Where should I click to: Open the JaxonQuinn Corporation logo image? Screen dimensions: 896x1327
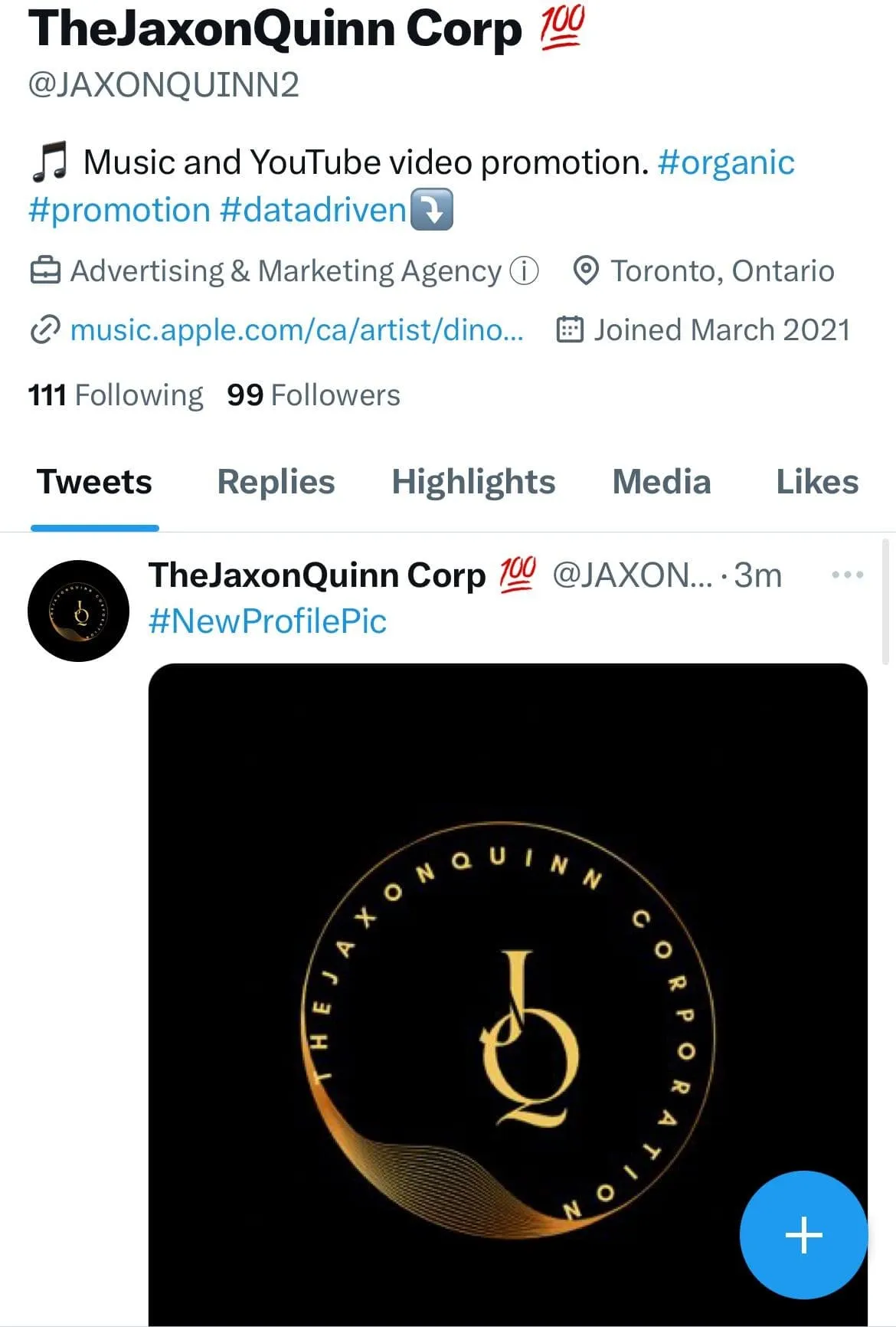[x=508, y=994]
